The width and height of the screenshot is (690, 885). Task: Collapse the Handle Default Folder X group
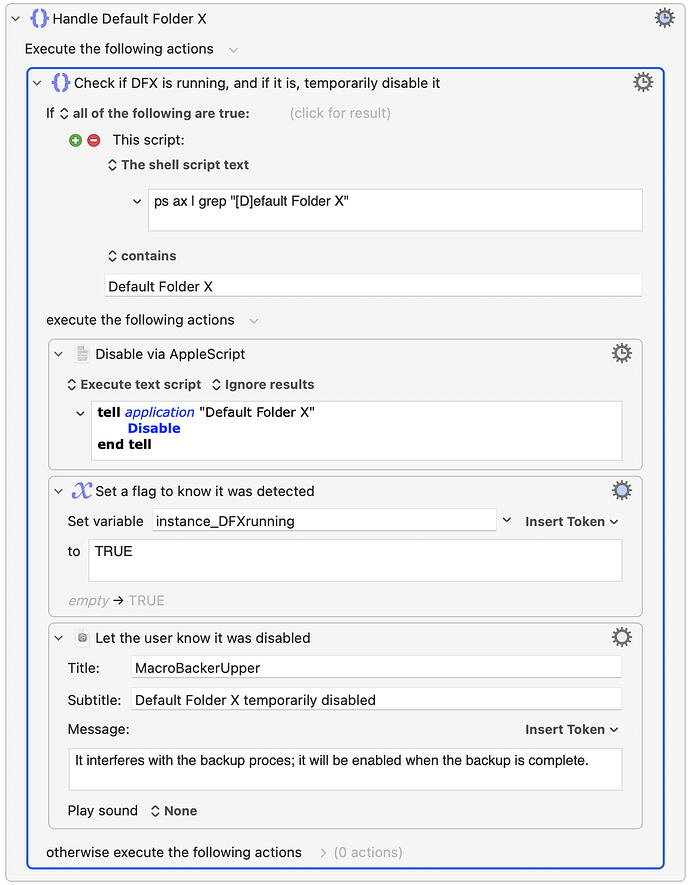16,19
